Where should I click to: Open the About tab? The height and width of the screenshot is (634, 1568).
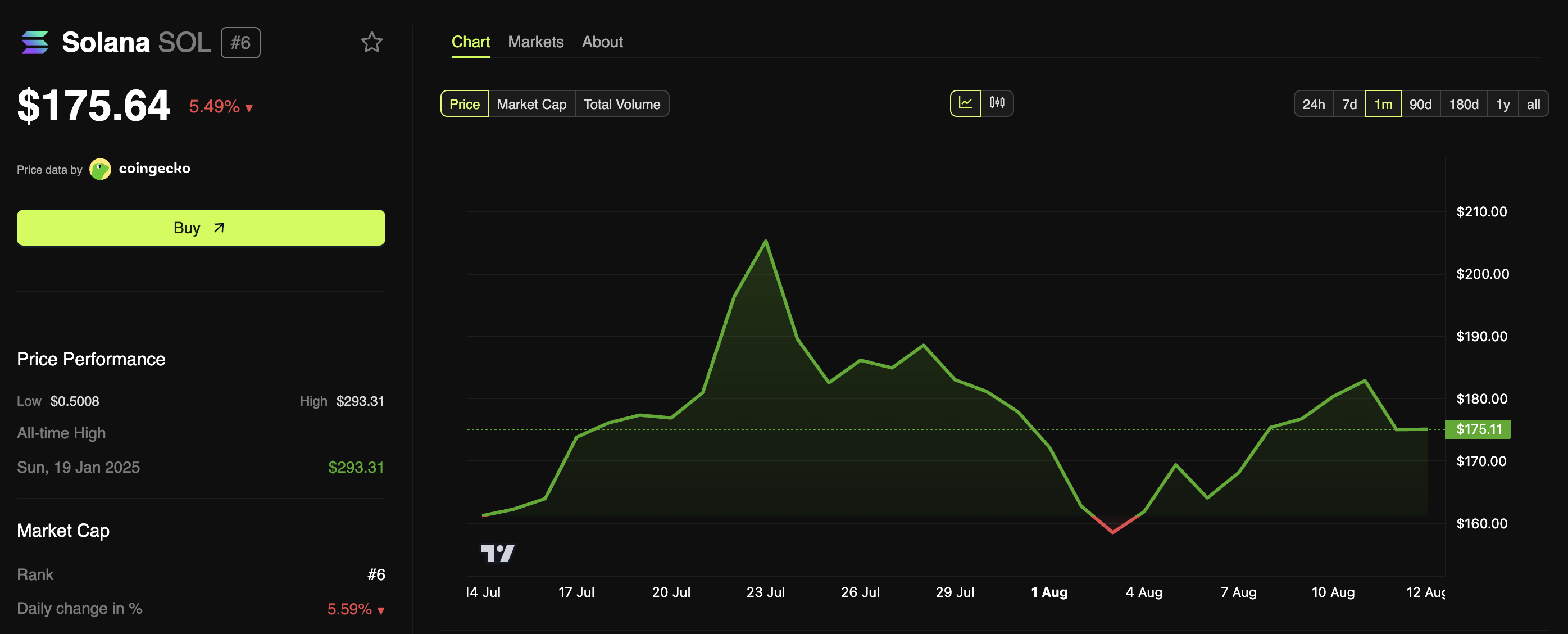point(602,42)
